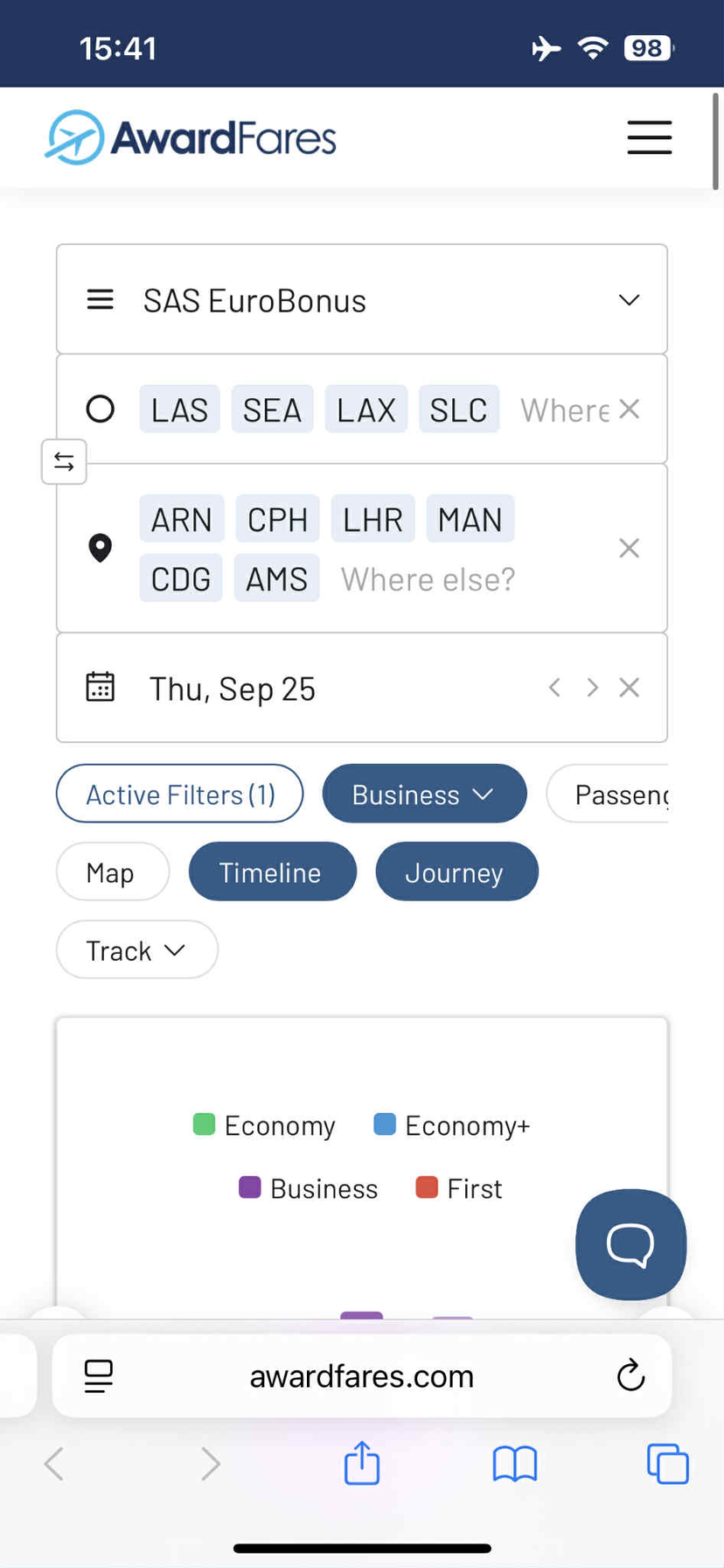Toggle the Journey view
This screenshot has width=724, height=1568.
[456, 871]
